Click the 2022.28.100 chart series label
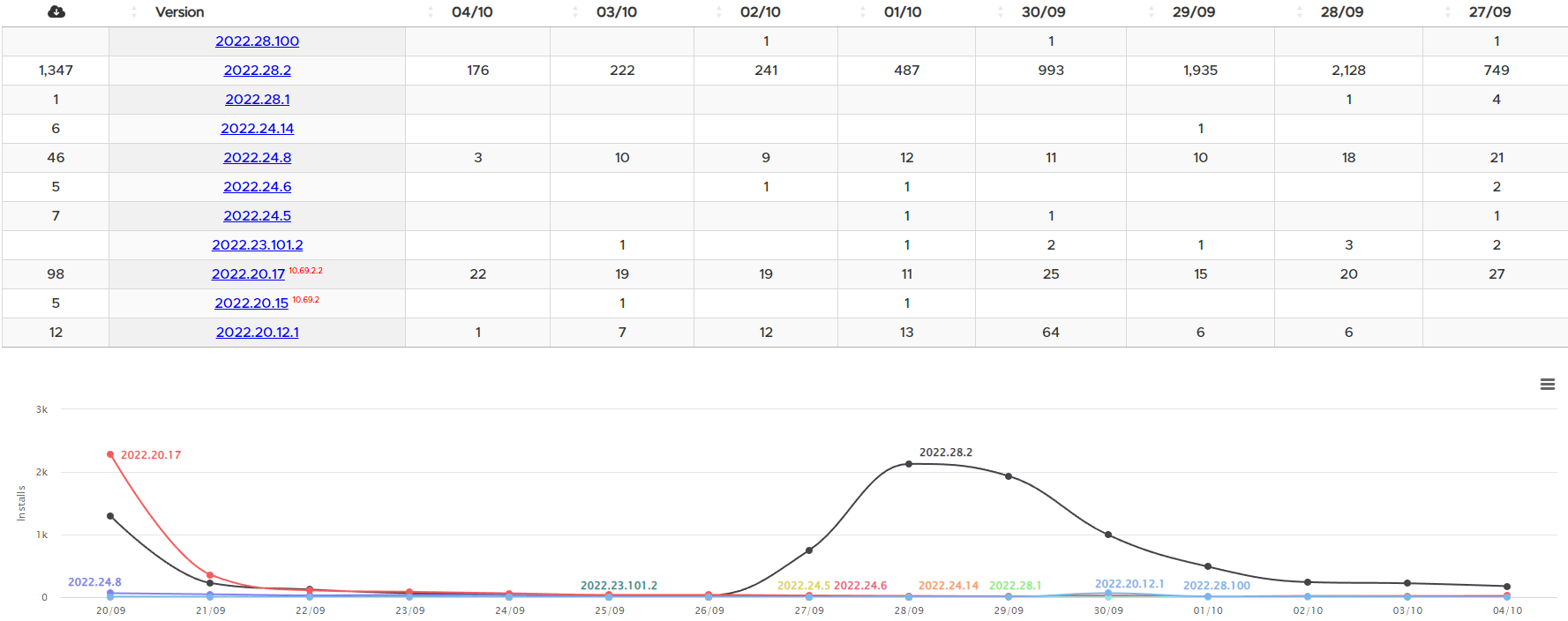Image resolution: width=1568 pixels, height=621 pixels. coord(1217,586)
